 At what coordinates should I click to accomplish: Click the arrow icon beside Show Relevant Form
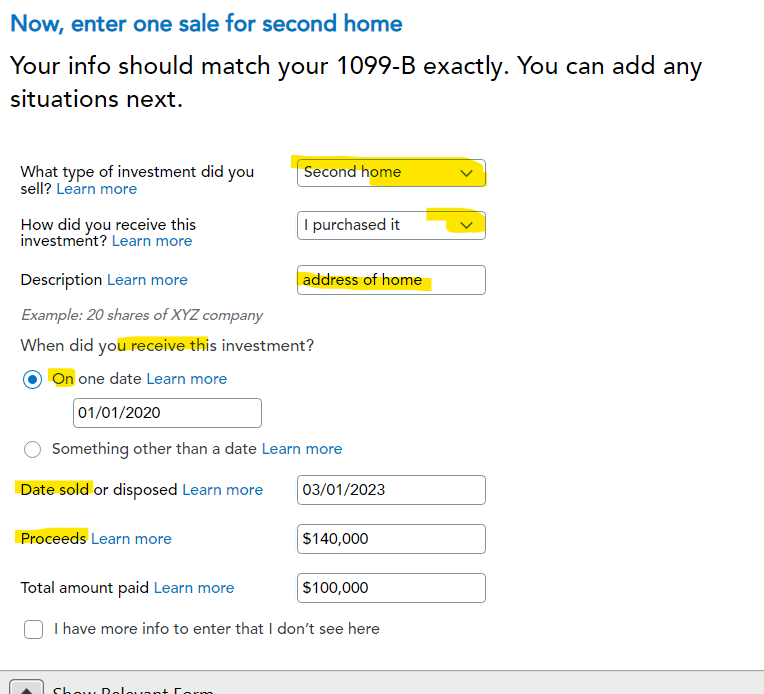click(x=27, y=688)
